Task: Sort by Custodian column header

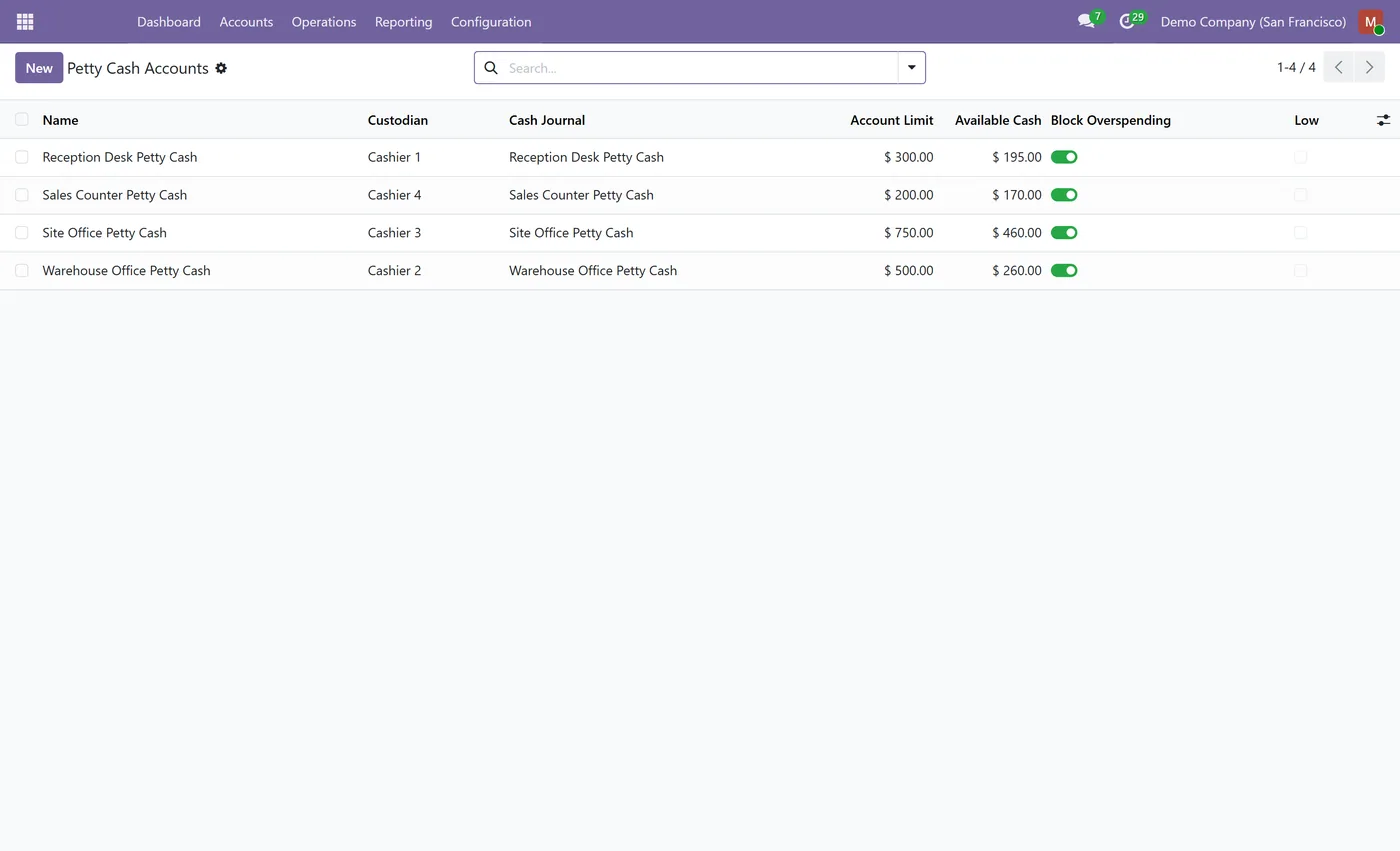Action: (398, 120)
